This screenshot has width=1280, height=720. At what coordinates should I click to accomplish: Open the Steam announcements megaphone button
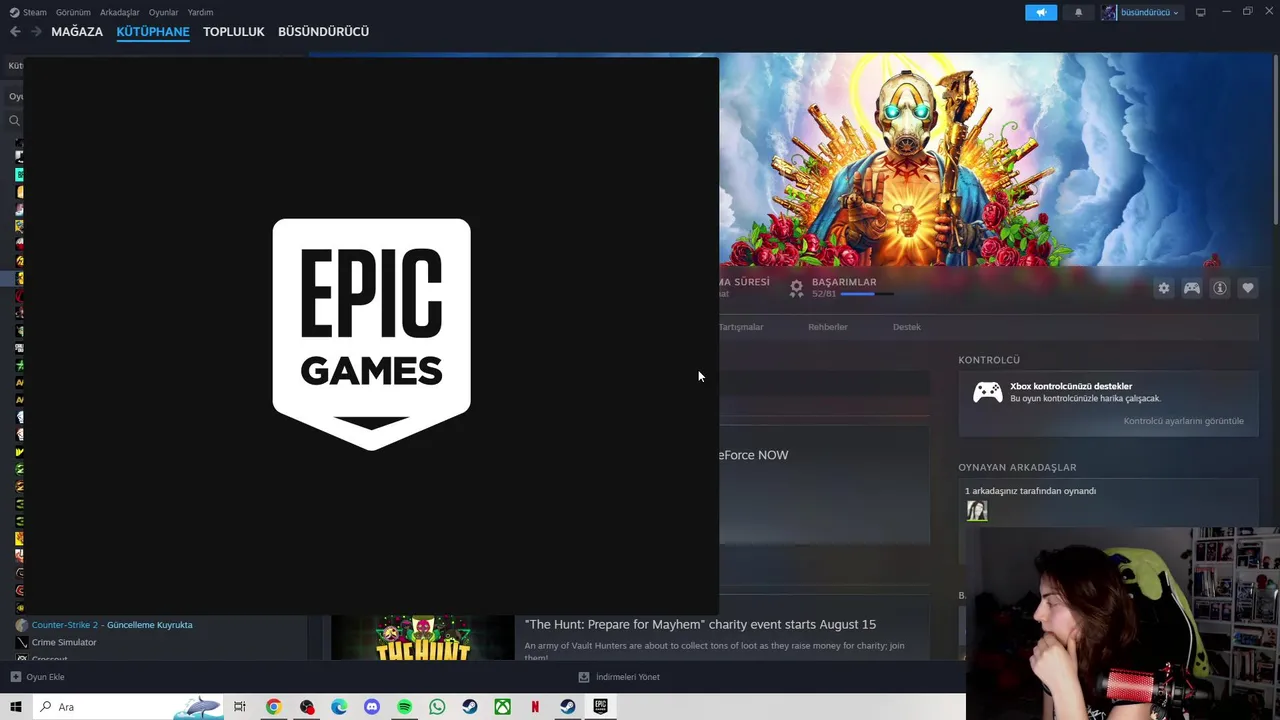tap(1040, 12)
